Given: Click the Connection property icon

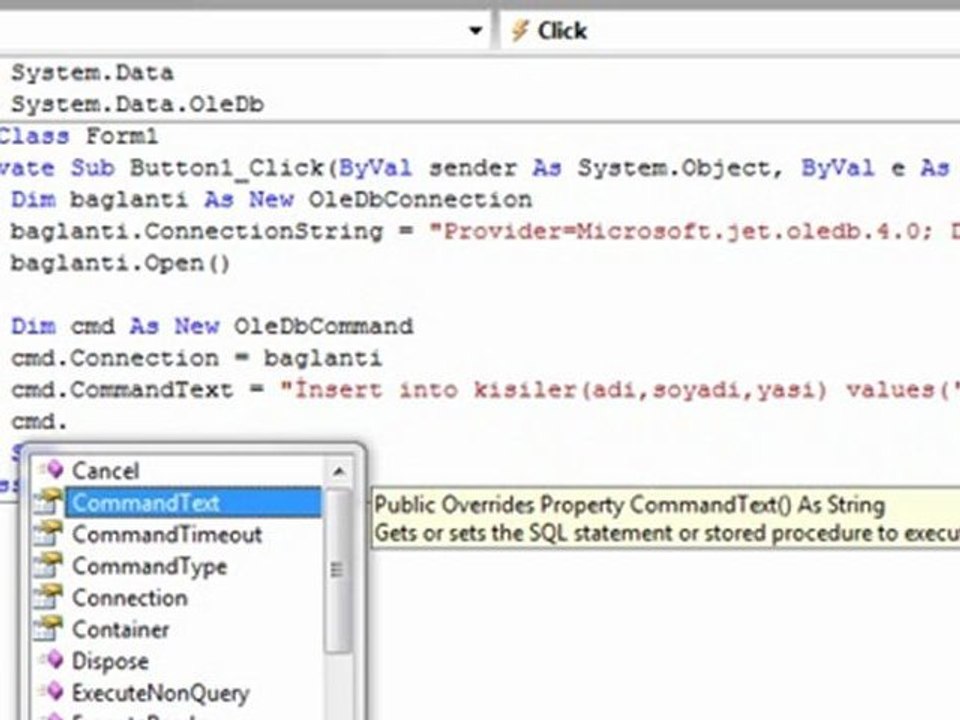Looking at the screenshot, I should pyautogui.click(x=48, y=597).
